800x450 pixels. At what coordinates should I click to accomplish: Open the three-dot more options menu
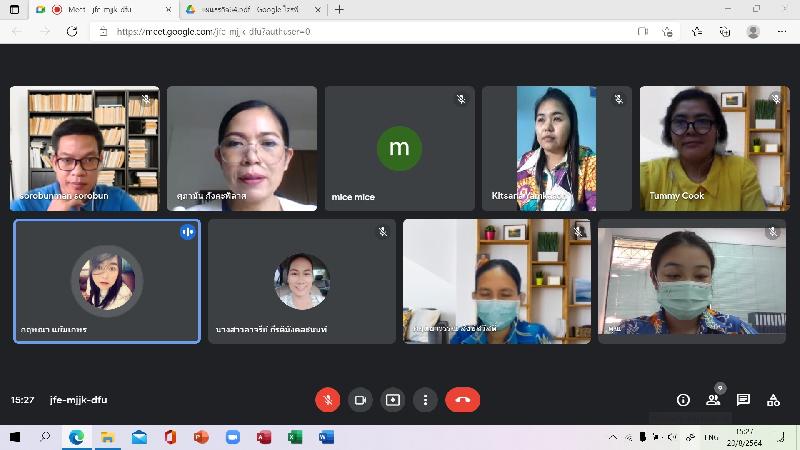[x=426, y=400]
